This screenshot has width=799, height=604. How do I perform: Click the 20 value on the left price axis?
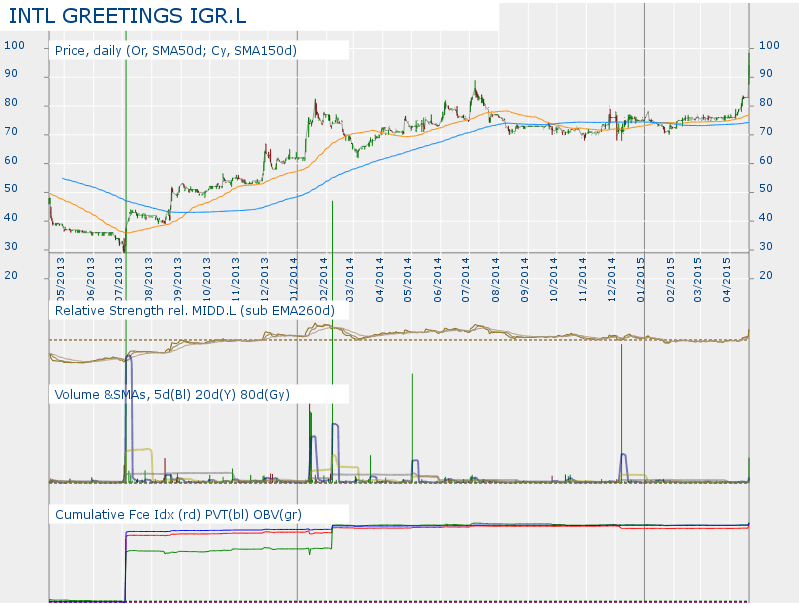[11, 275]
